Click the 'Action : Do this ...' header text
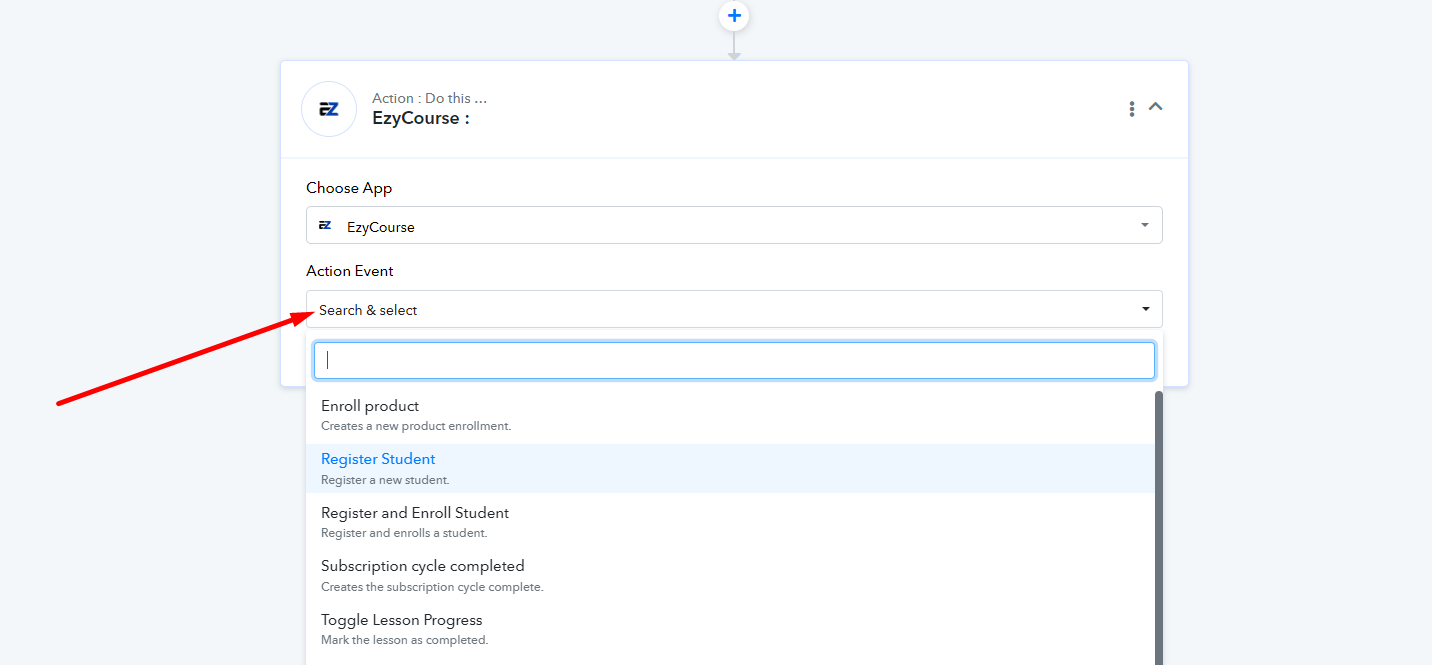The image size is (1432, 665). 429,98
